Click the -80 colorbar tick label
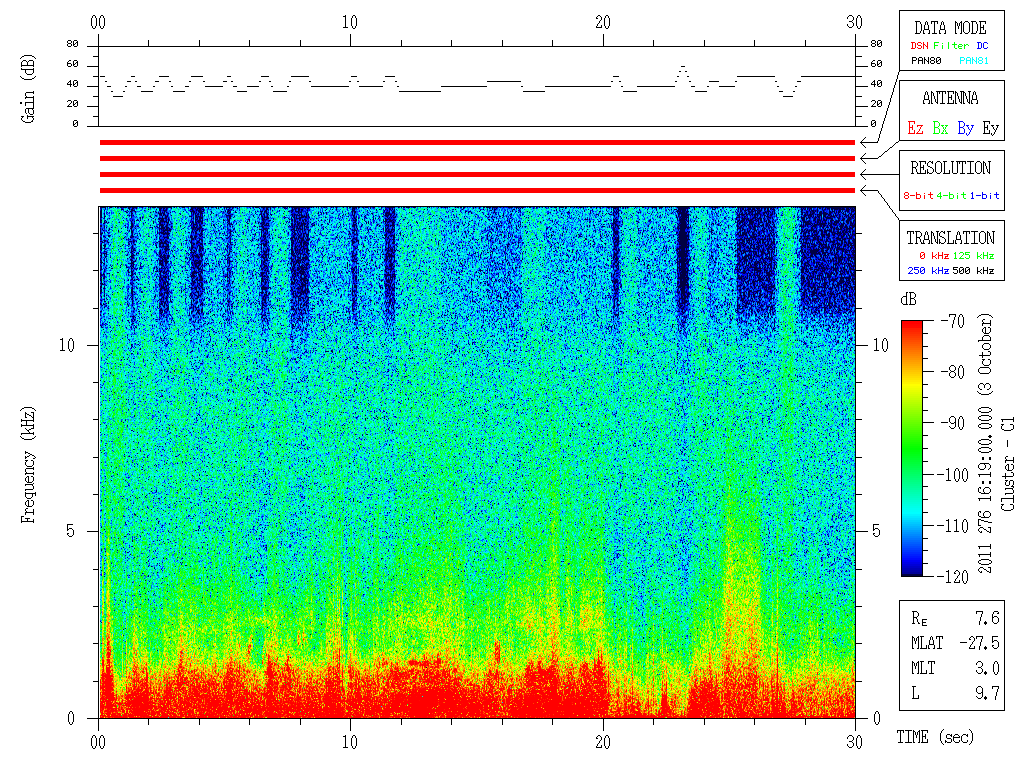1024x768 pixels. [x=953, y=372]
